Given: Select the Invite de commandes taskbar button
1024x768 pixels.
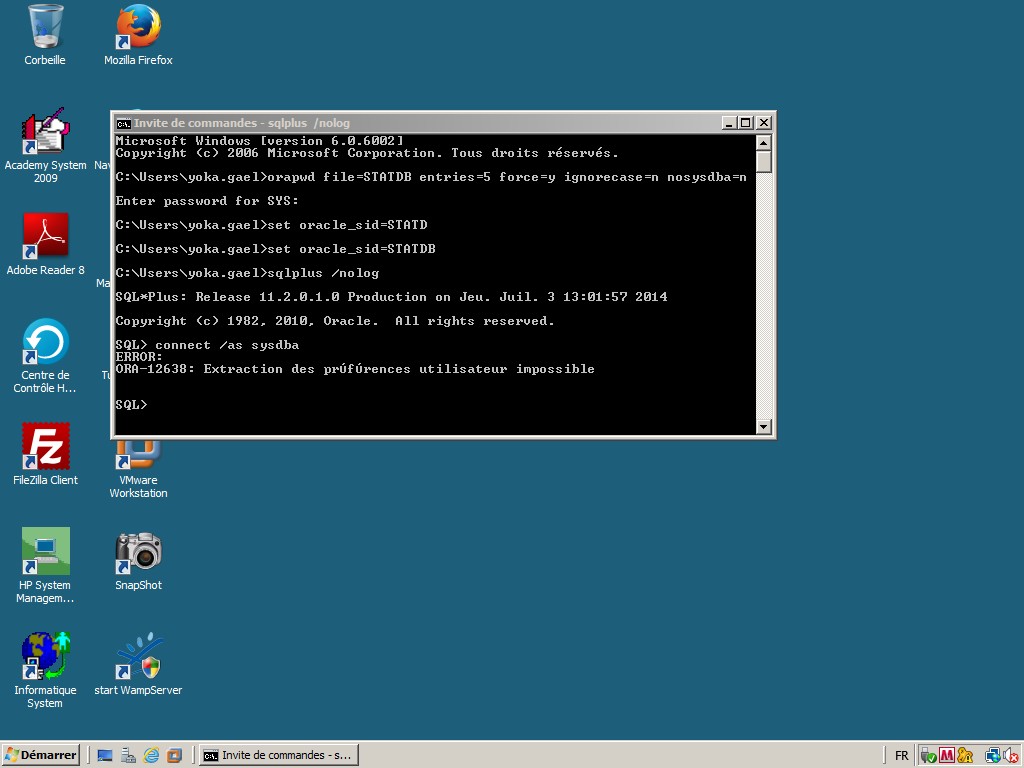Looking at the screenshot, I should [278, 755].
